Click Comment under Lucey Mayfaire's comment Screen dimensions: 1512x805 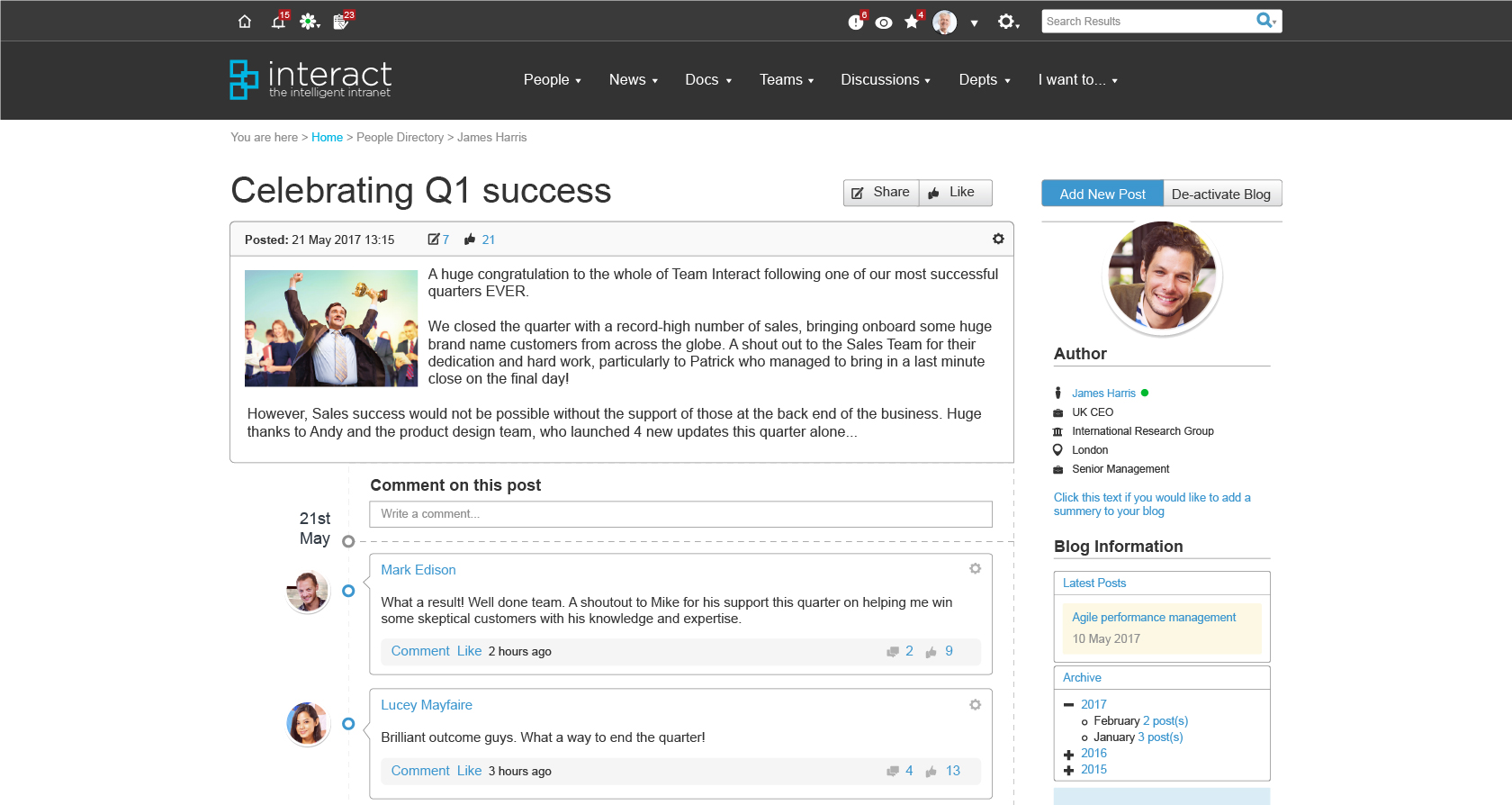[420, 771]
